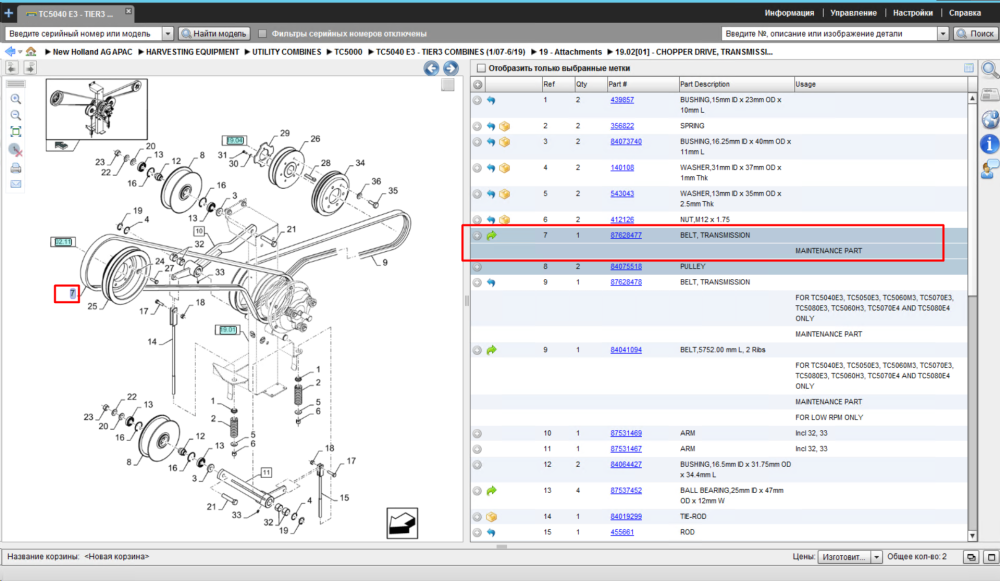Viewport: 1000px width, 581px height.
Task: Click the collapse-left panel icon
Action: [x=12, y=67]
